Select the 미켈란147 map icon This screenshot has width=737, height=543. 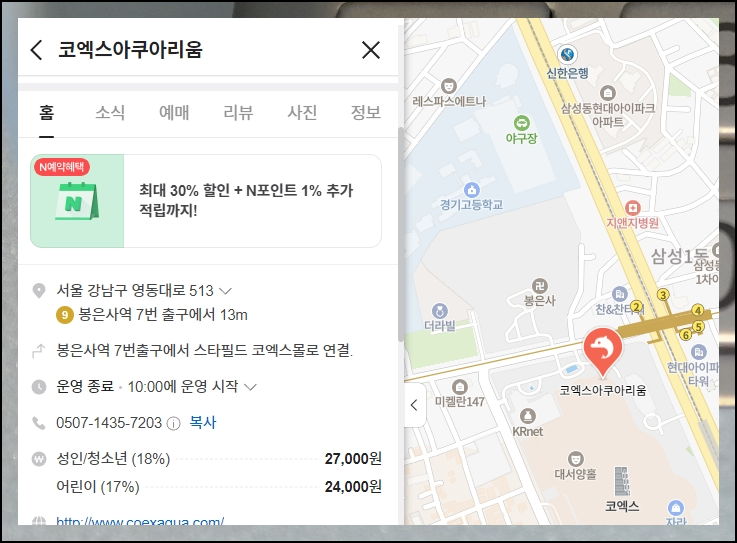[x=459, y=387]
